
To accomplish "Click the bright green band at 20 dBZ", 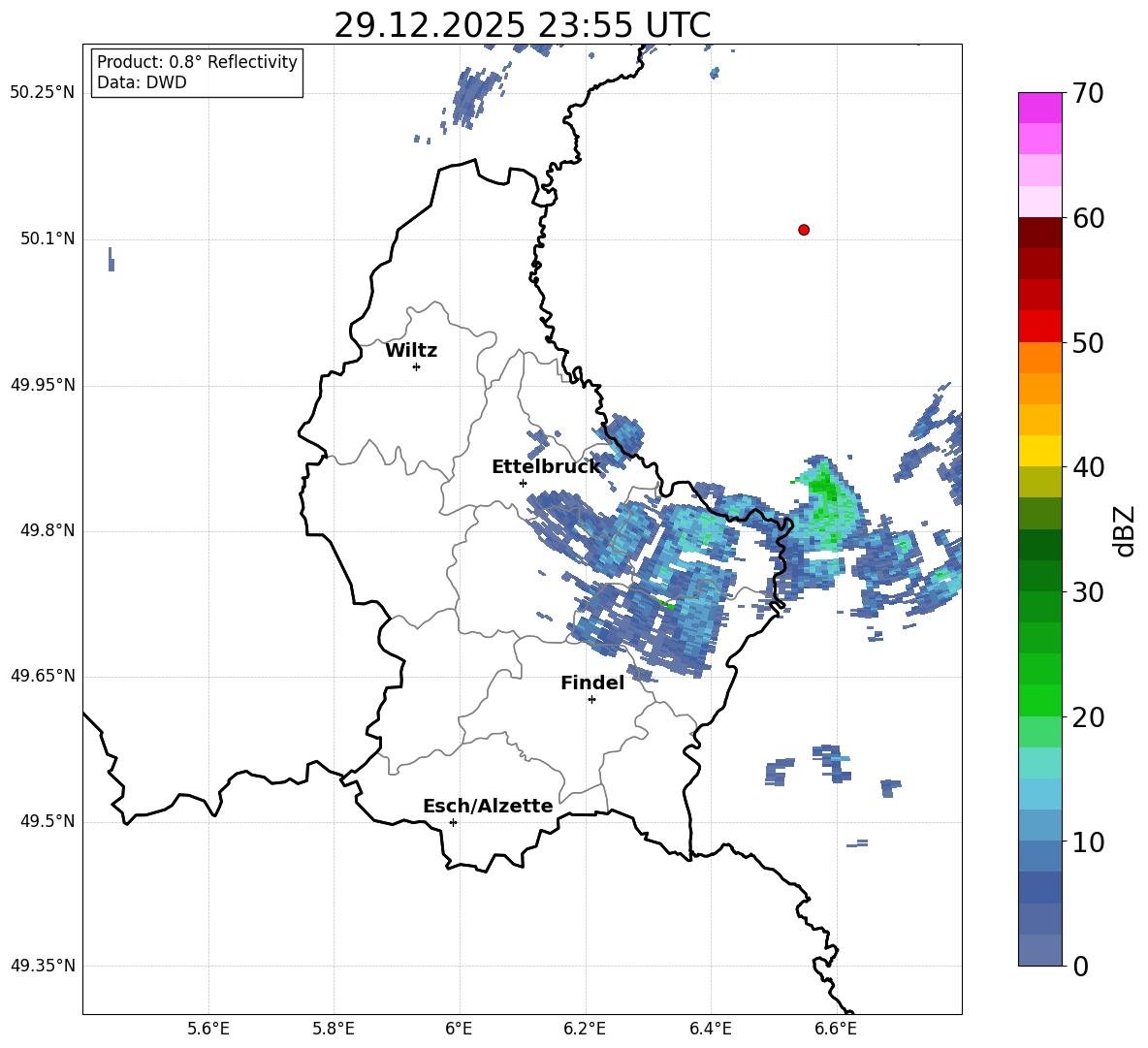I will (1039, 700).
